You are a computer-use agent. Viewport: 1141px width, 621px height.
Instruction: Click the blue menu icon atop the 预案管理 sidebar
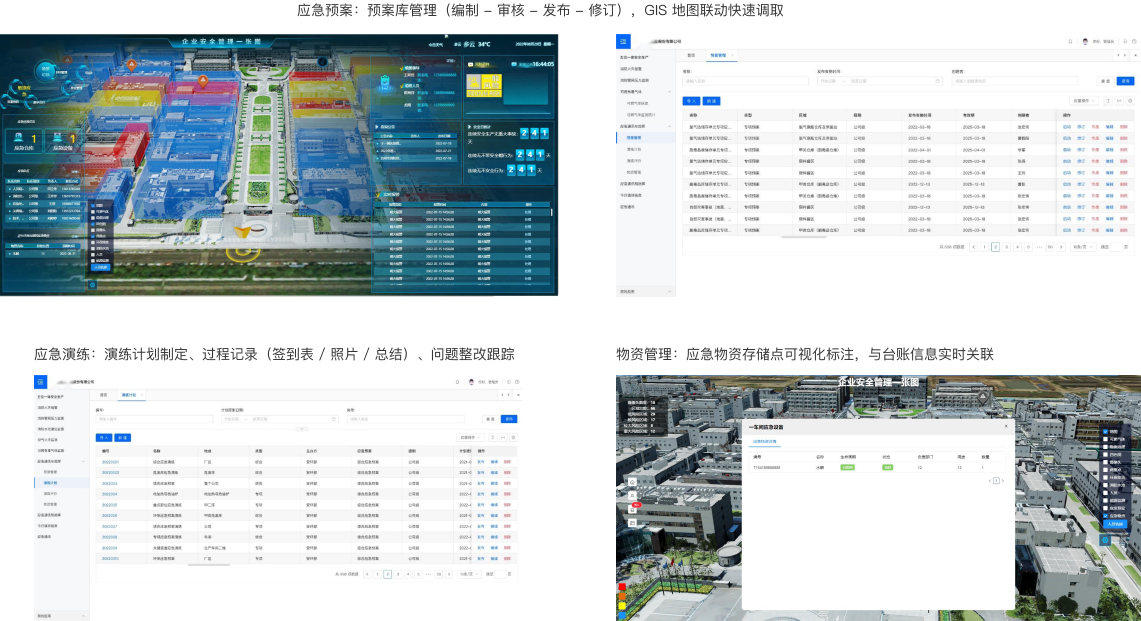click(x=624, y=41)
